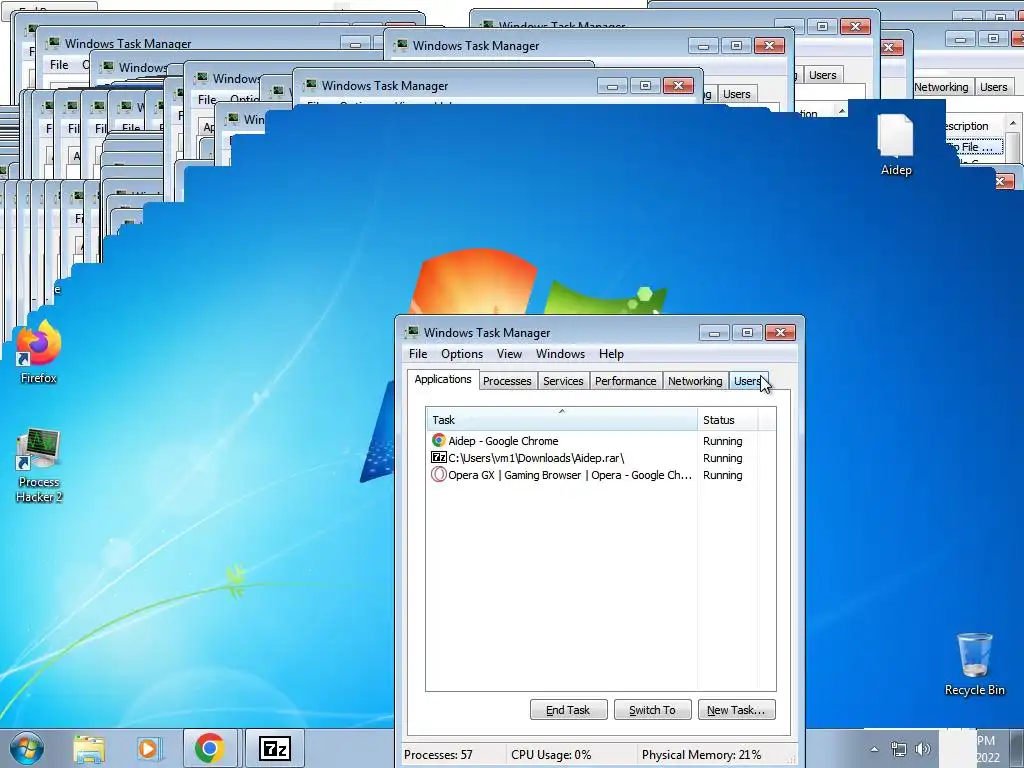Show hidden tray icons arrow
This screenshot has height=768, width=1024.
point(874,749)
